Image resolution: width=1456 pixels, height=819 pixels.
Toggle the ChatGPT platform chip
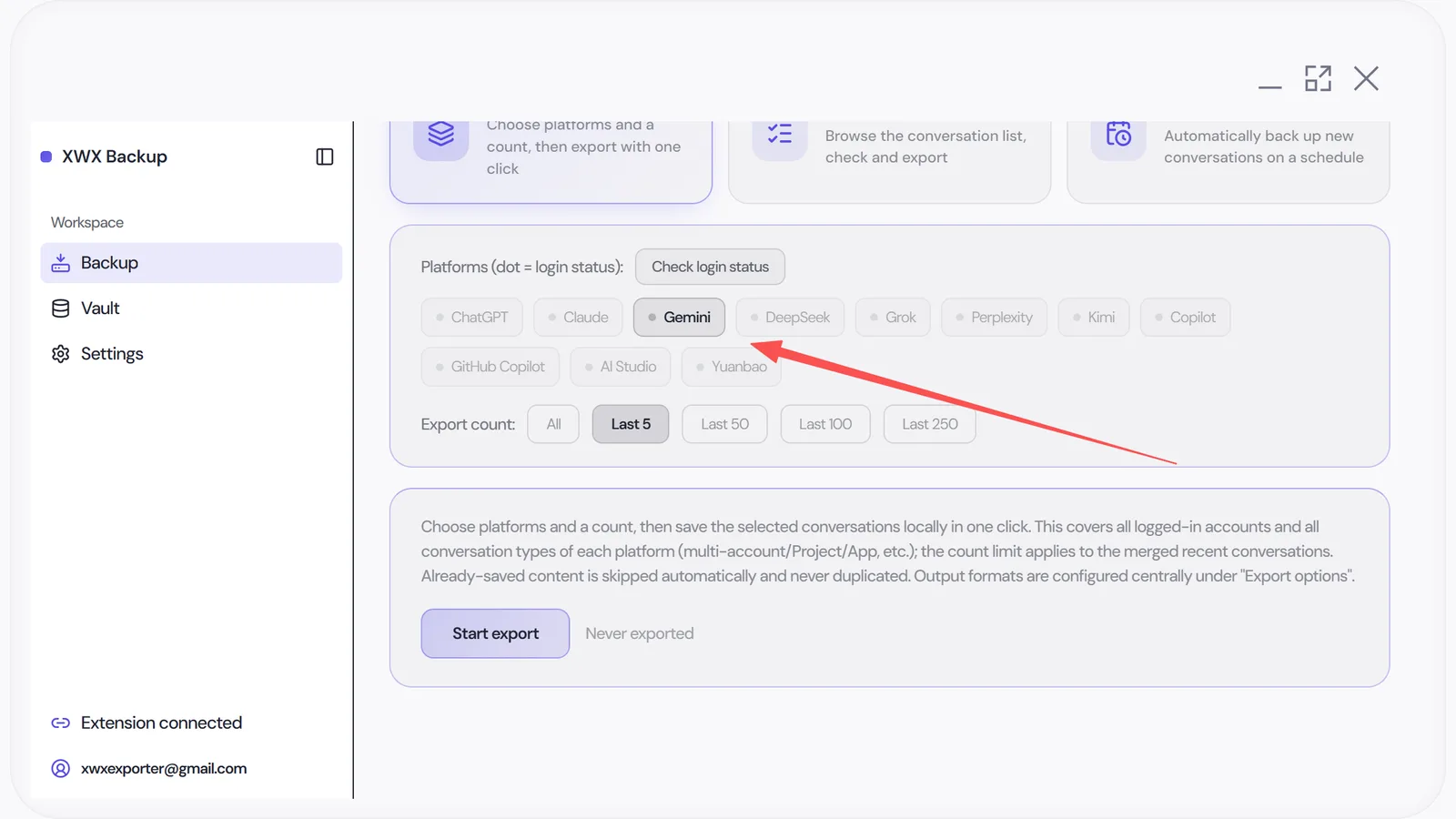(x=471, y=318)
